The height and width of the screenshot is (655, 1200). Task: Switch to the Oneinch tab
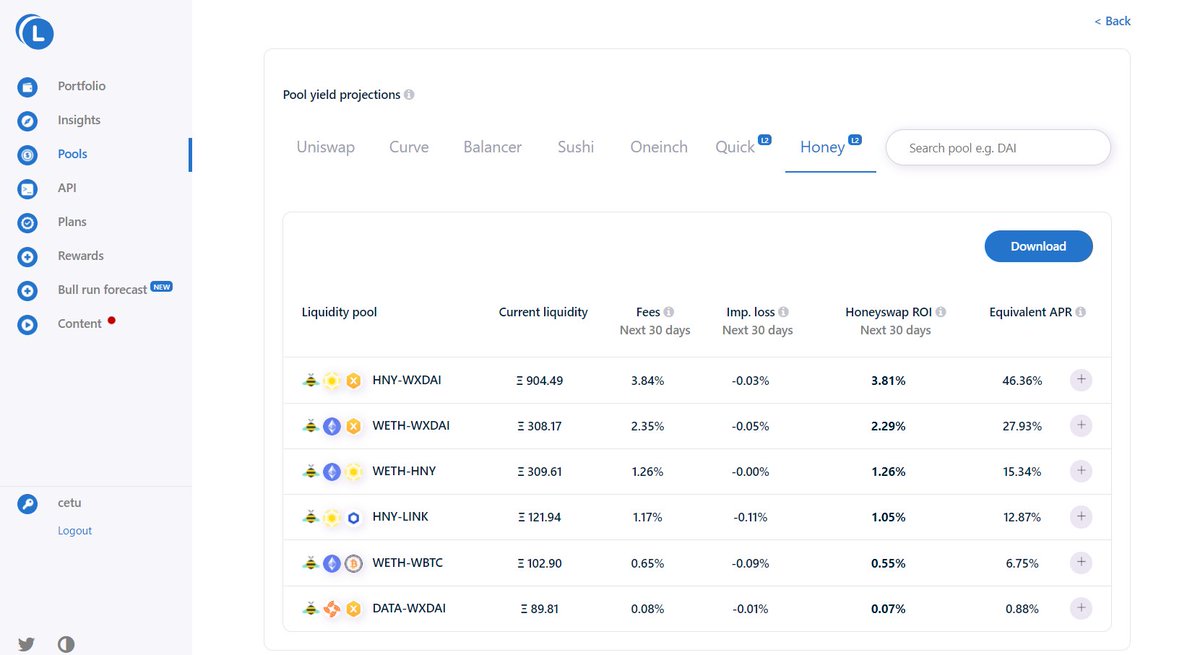659,147
